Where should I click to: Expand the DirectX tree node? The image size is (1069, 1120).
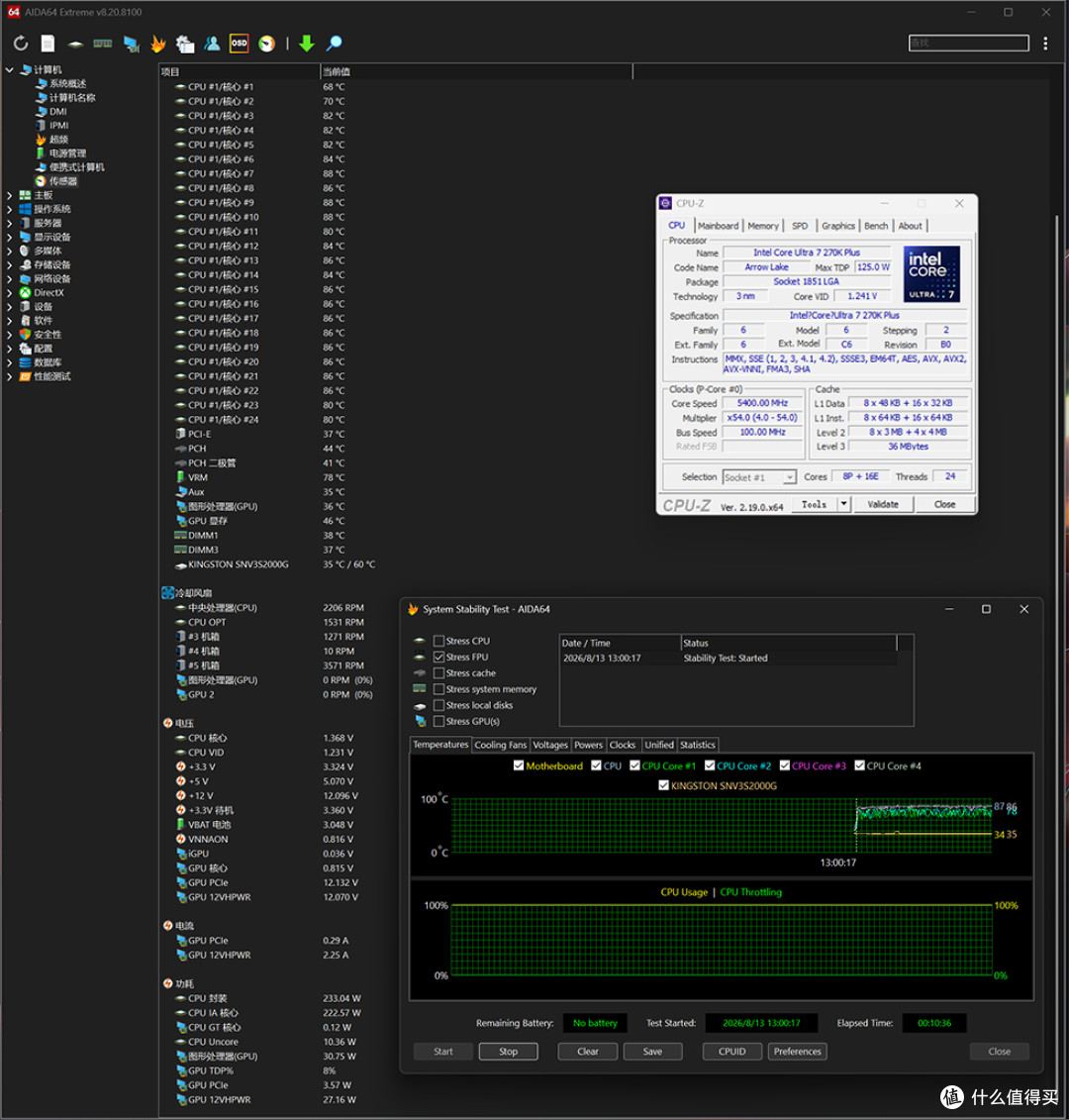click(x=9, y=293)
